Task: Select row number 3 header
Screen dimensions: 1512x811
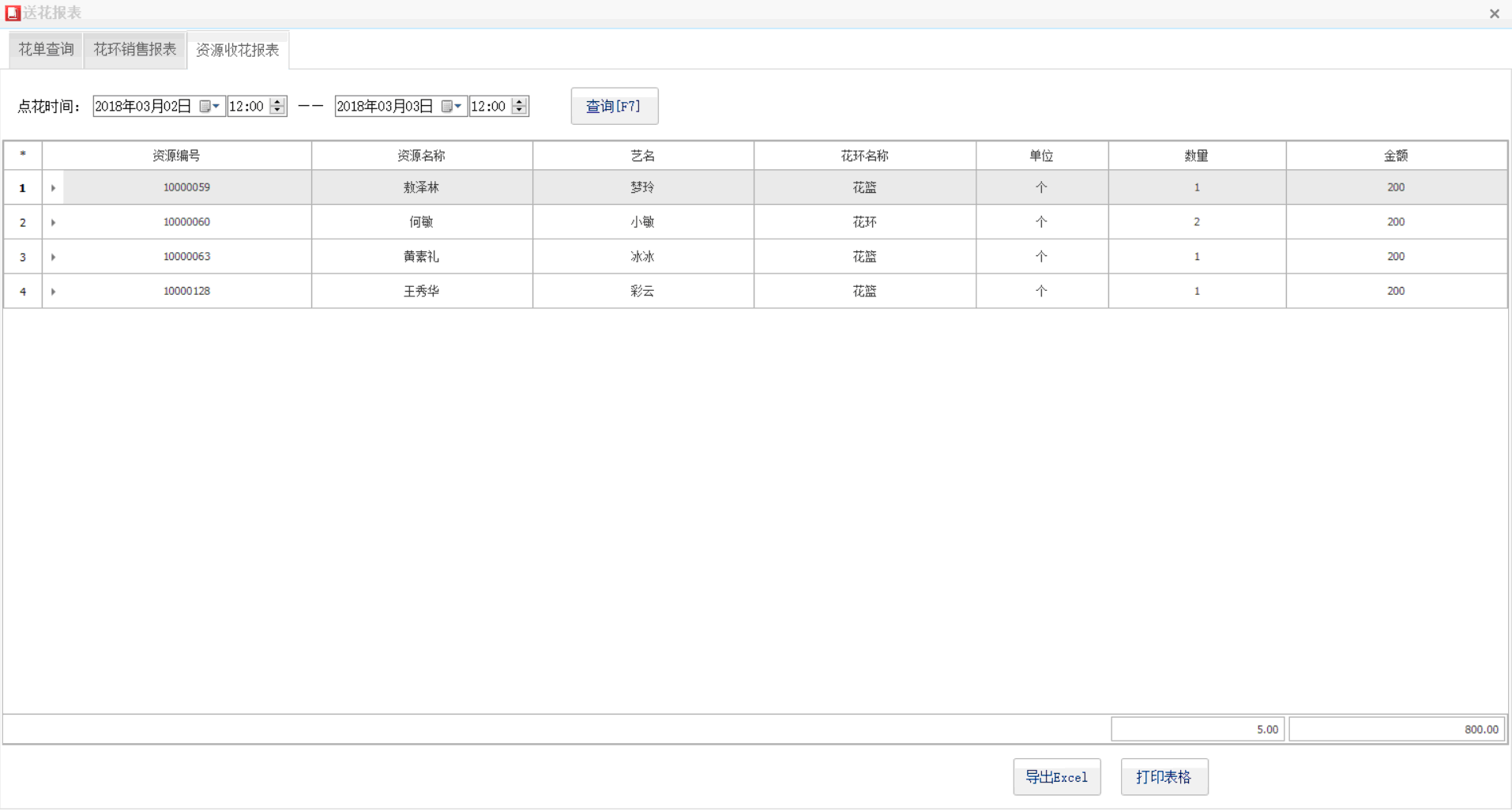Action: [x=23, y=257]
